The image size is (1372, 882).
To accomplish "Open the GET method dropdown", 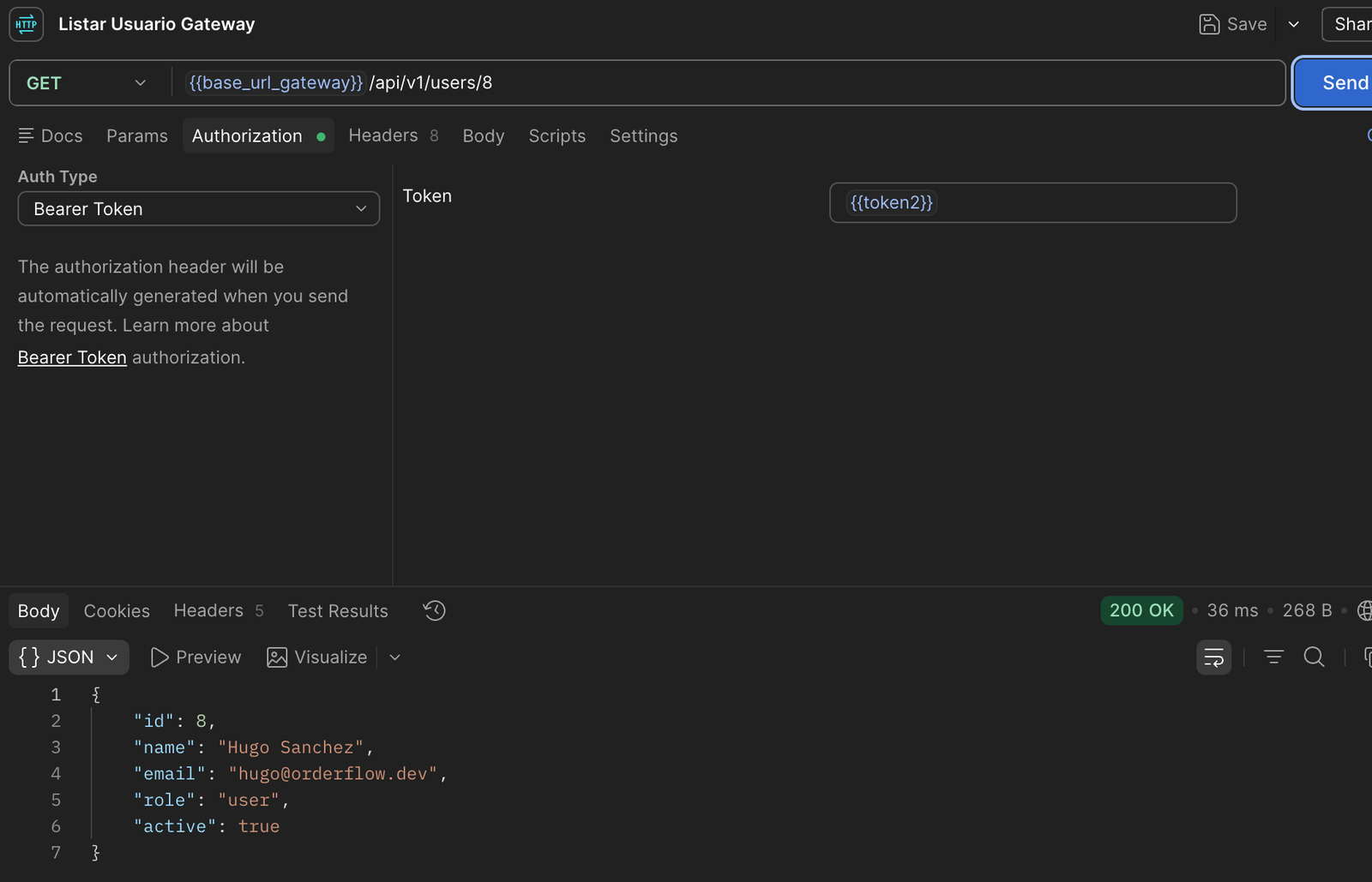I will (86, 83).
